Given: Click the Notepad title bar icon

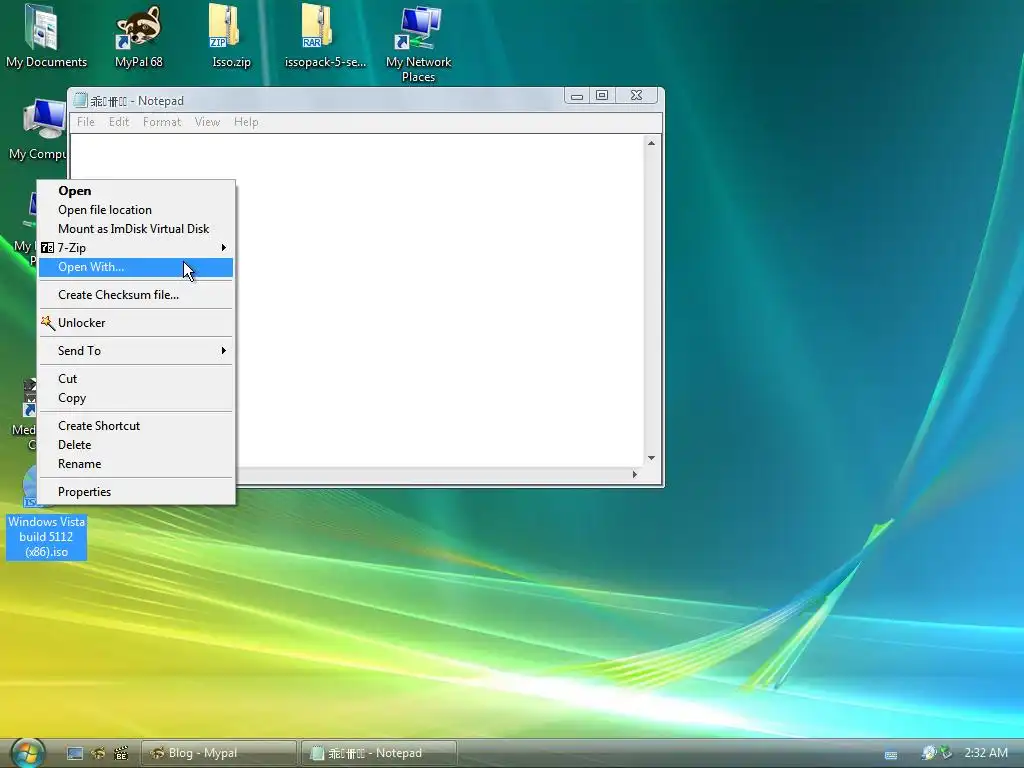Looking at the screenshot, I should (x=80, y=101).
